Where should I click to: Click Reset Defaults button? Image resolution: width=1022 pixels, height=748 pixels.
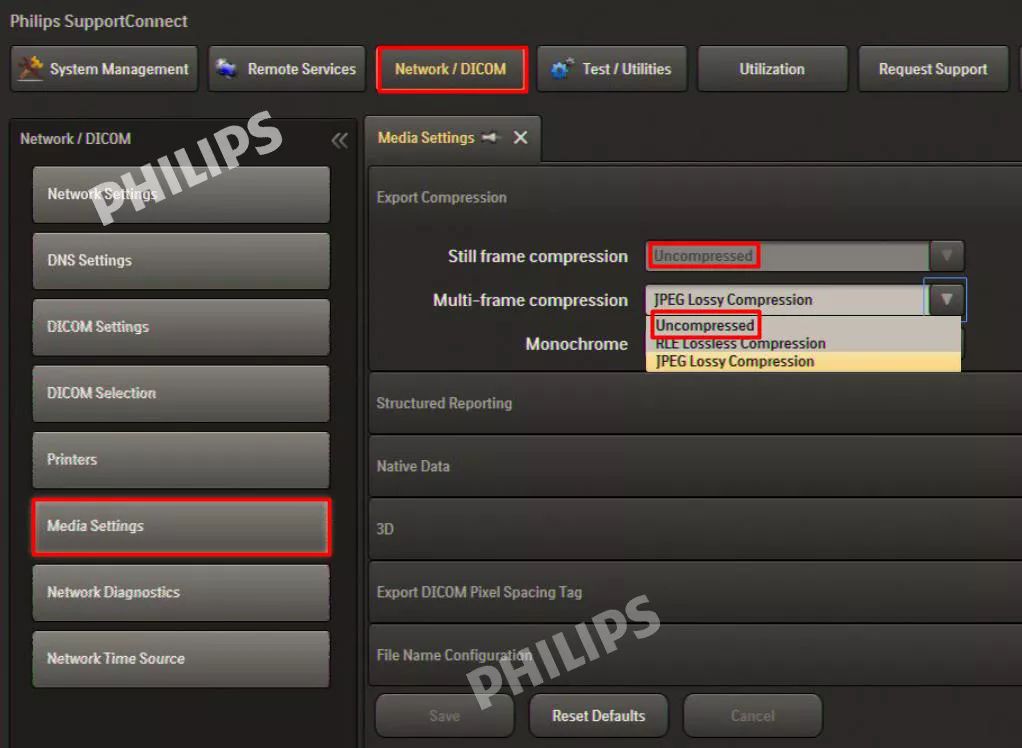pos(598,715)
